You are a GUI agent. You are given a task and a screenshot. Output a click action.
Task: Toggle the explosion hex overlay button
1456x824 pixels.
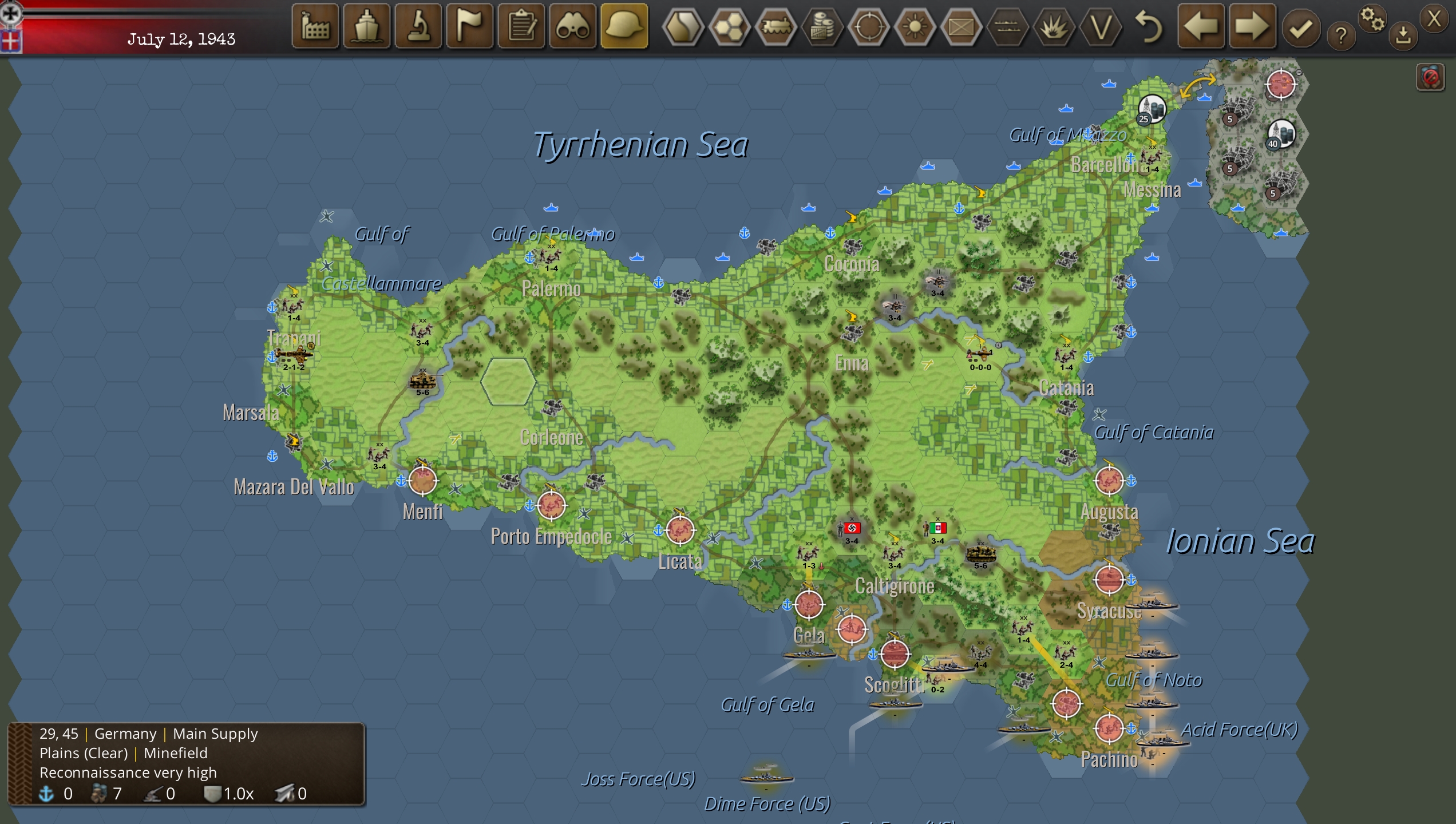[1054, 26]
